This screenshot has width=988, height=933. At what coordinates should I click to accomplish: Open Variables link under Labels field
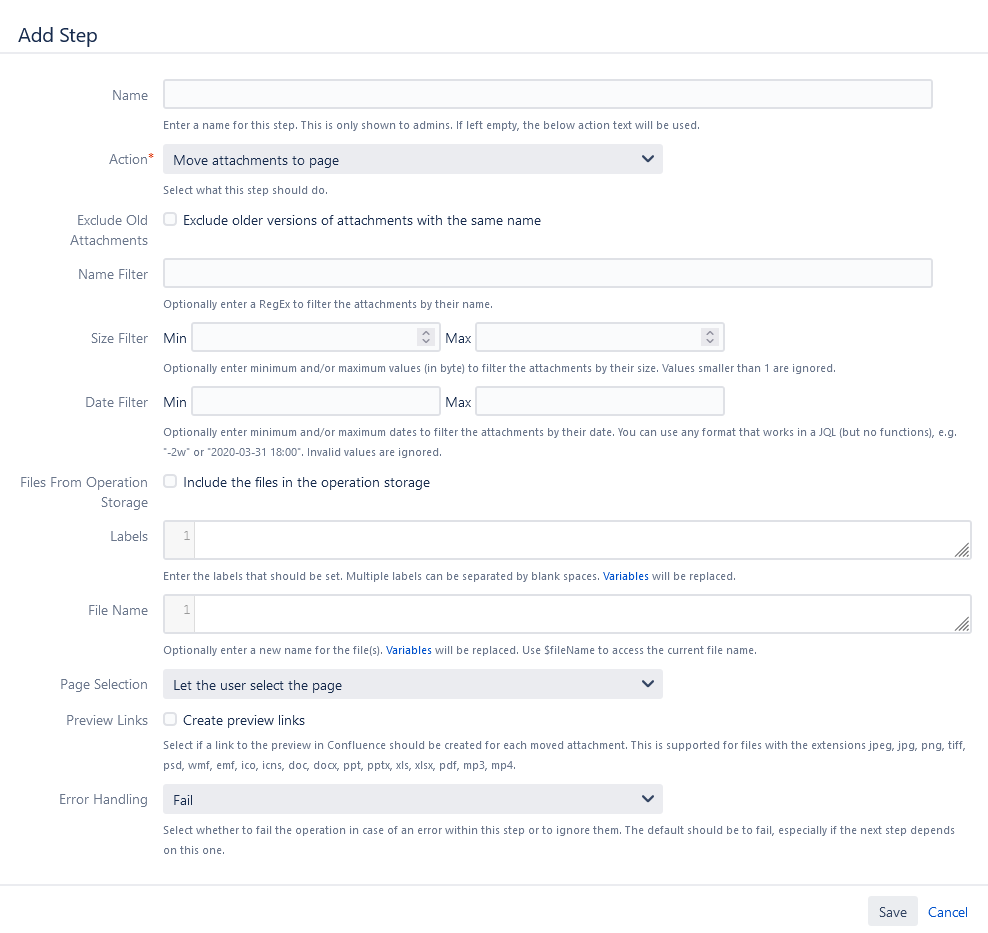click(x=625, y=577)
